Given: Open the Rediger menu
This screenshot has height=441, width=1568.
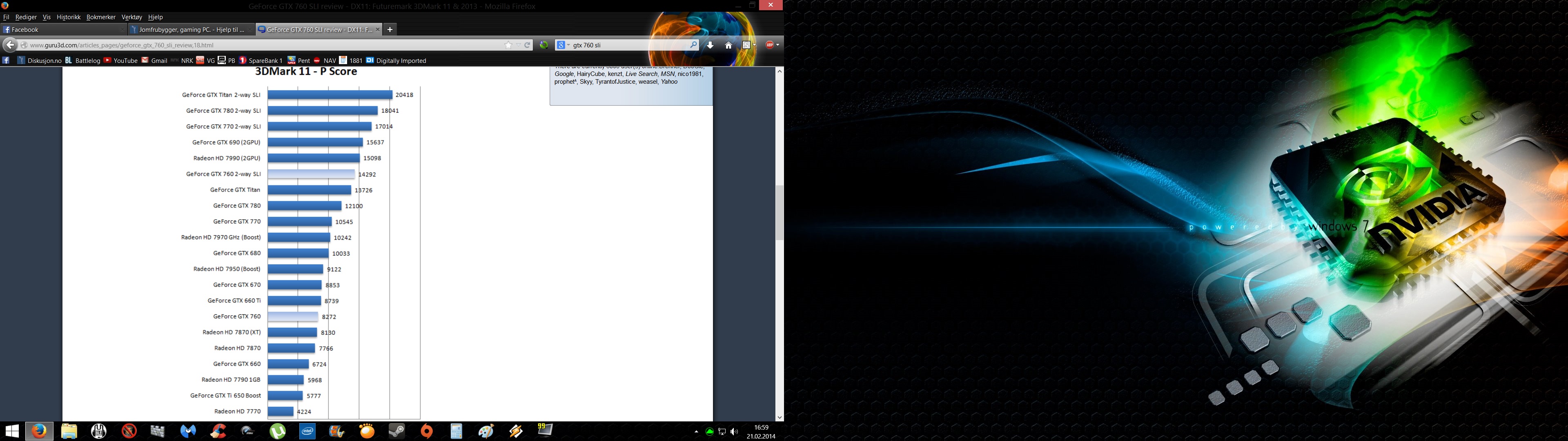Looking at the screenshot, I should (x=26, y=17).
